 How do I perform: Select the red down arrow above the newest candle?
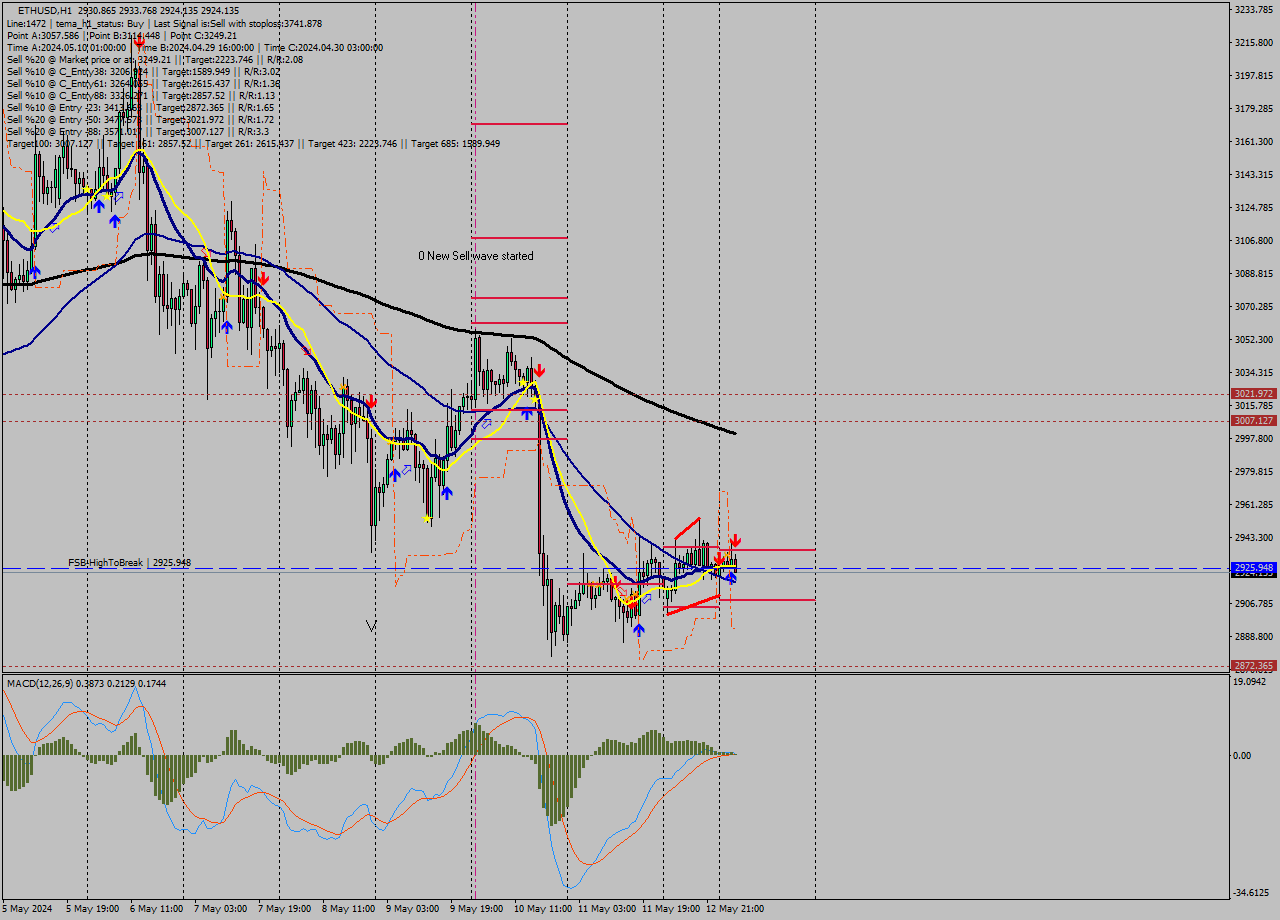pyautogui.click(x=736, y=540)
